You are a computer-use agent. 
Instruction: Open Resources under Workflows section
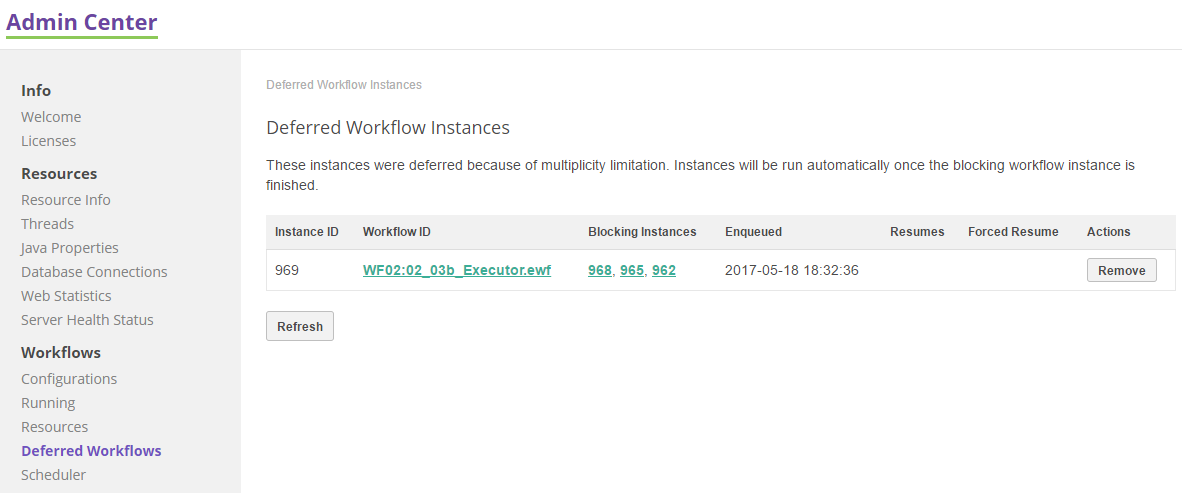(x=54, y=427)
